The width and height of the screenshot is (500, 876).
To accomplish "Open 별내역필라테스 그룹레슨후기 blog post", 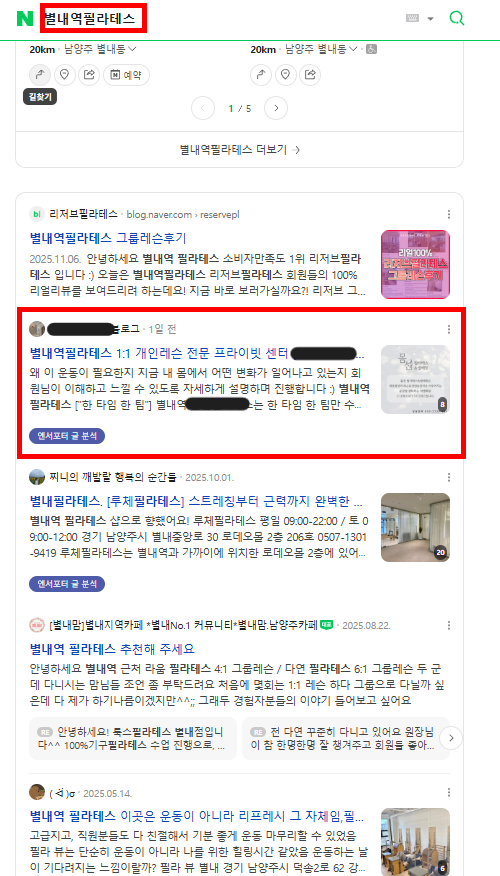I will click(x=108, y=238).
